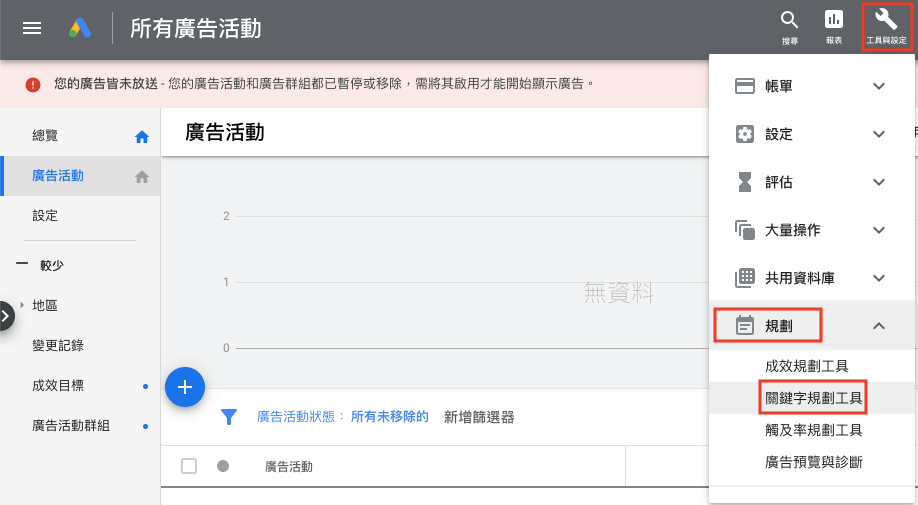The image size is (918, 505).
Task: Open the reports chart icon
Action: pyautogui.click(x=833, y=25)
